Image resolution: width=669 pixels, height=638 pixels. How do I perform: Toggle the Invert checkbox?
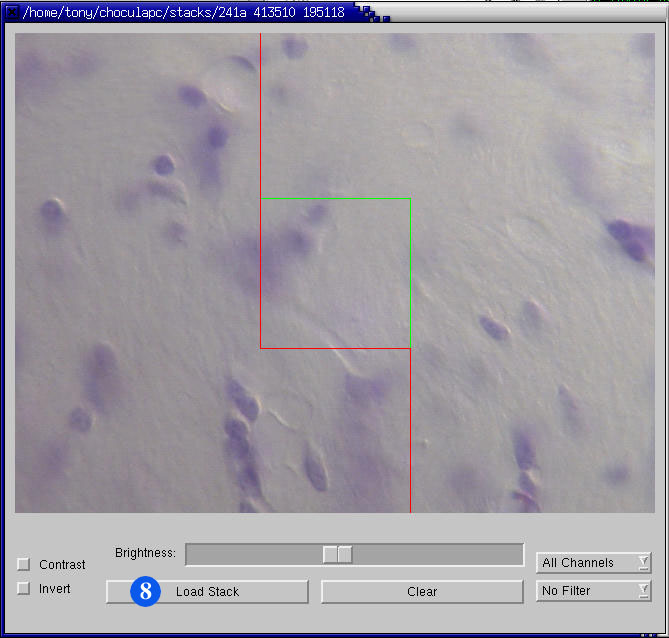23,588
